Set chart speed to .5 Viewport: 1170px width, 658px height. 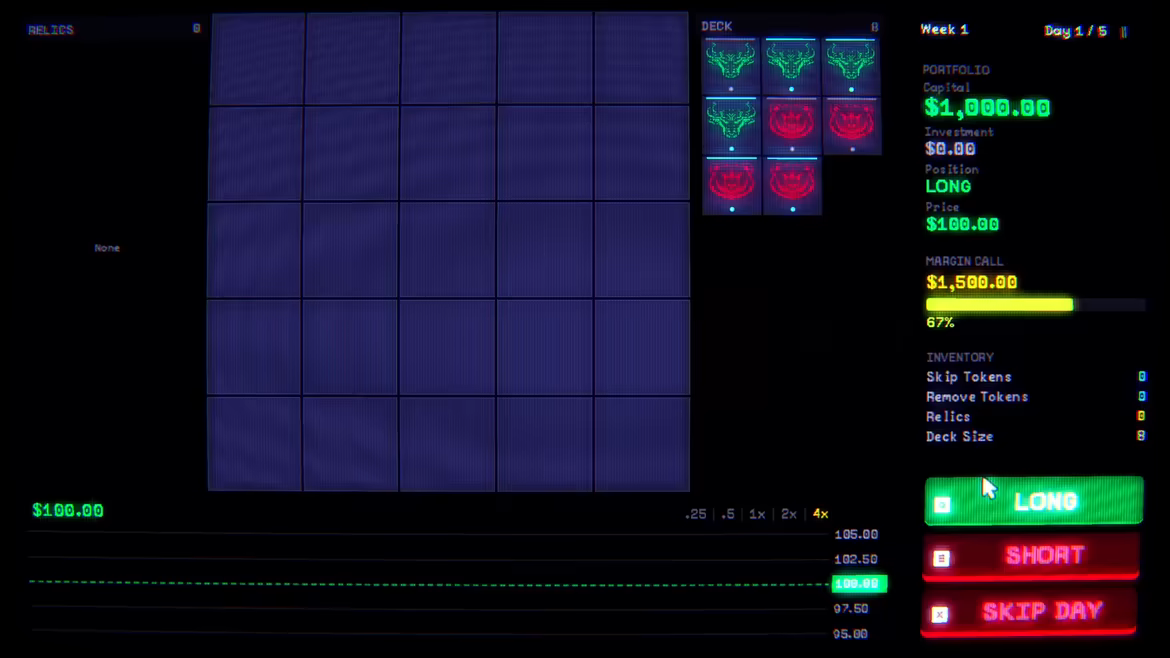728,514
